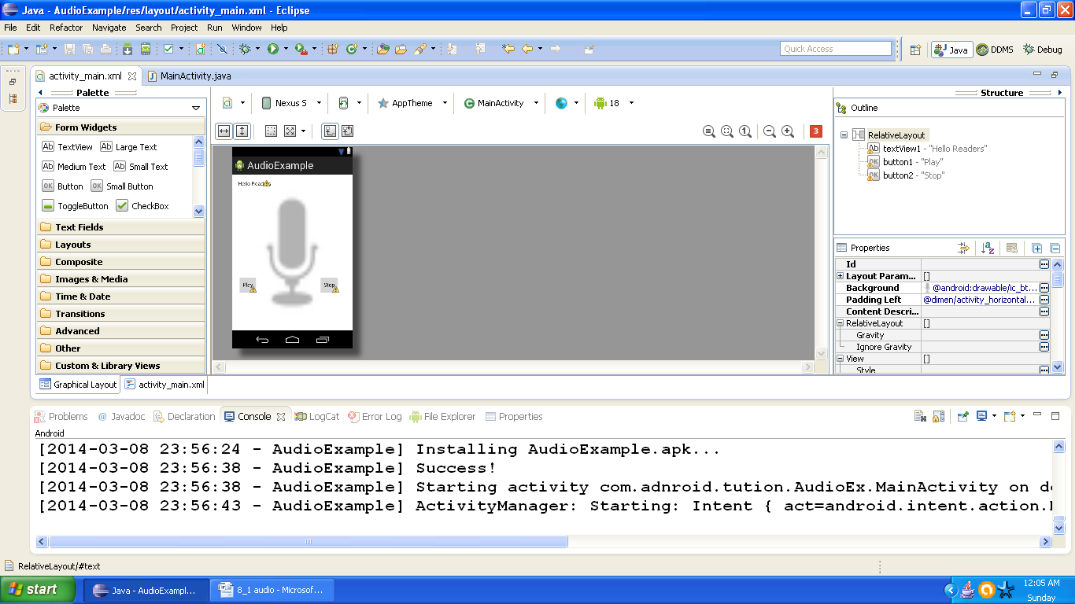Click the zoom to 100% icon

746,132
